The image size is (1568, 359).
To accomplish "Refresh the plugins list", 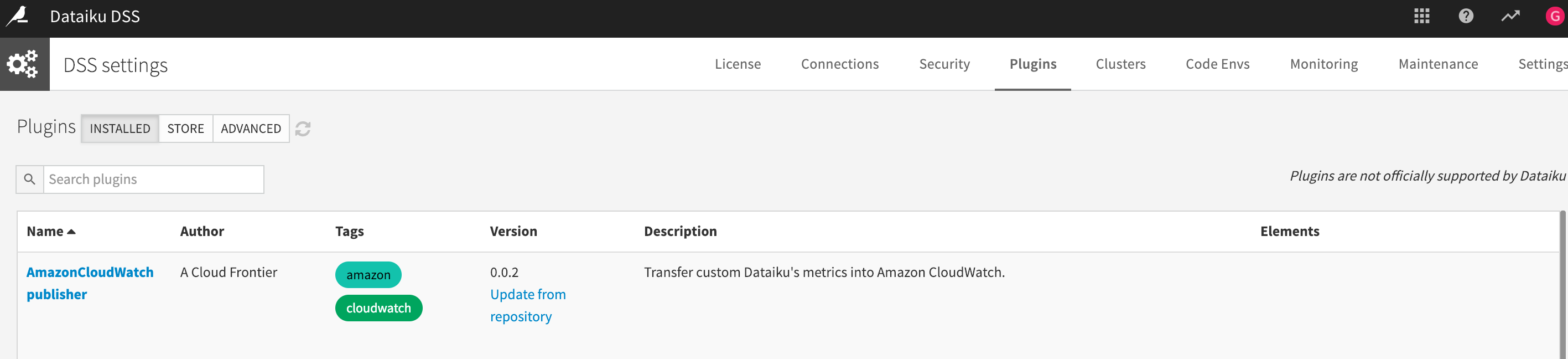I will [303, 129].
